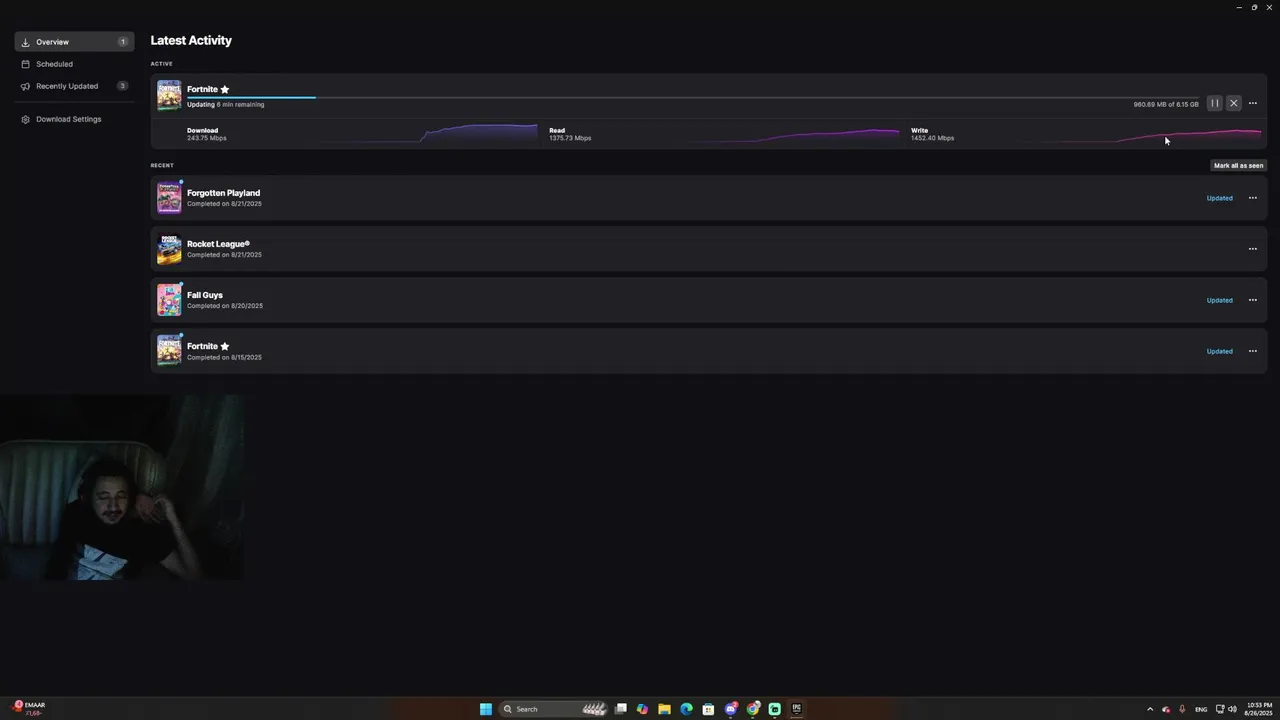Open the clock showing 10:53 PM
The width and height of the screenshot is (1280, 720).
point(1259,709)
